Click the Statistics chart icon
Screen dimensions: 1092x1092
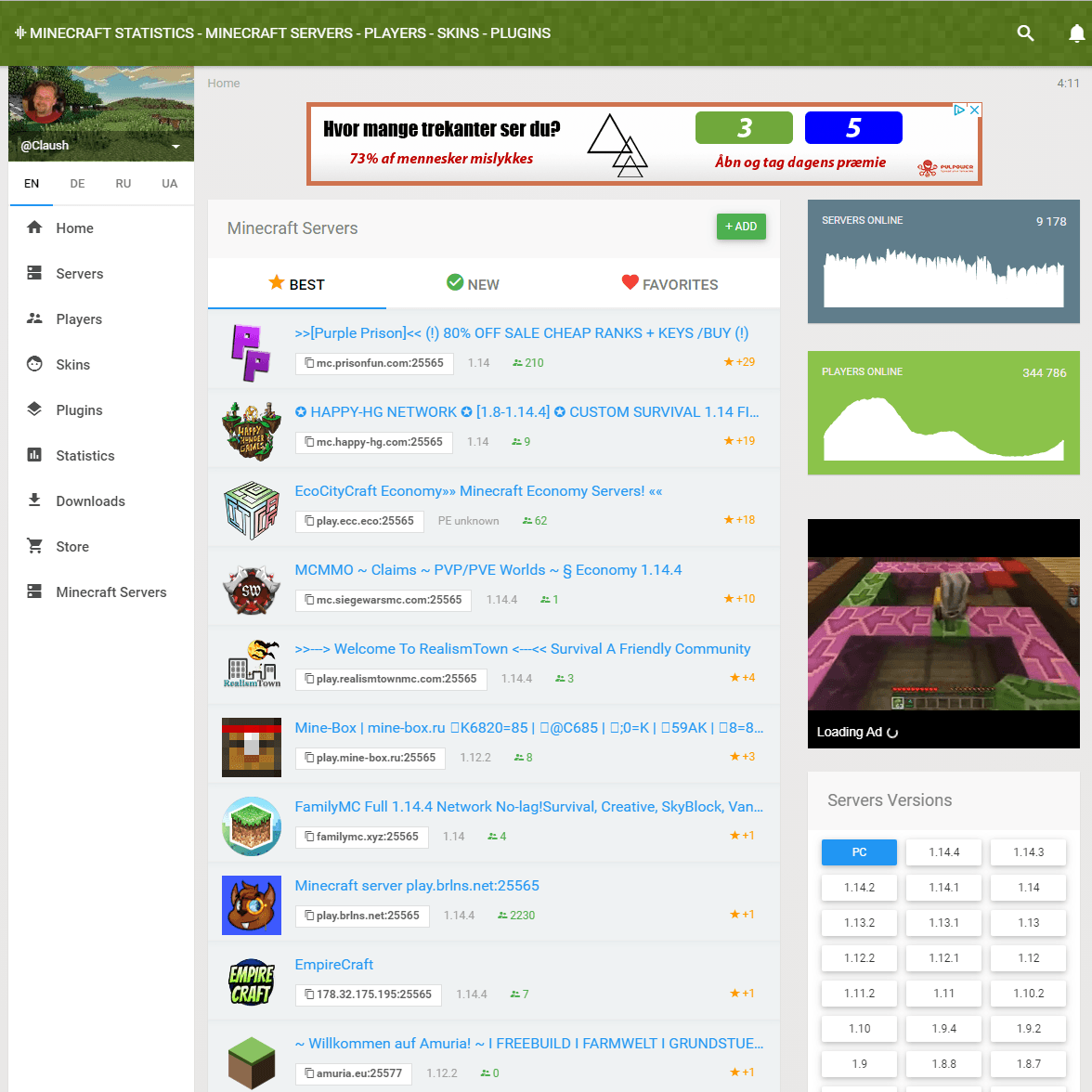pyautogui.click(x=34, y=455)
